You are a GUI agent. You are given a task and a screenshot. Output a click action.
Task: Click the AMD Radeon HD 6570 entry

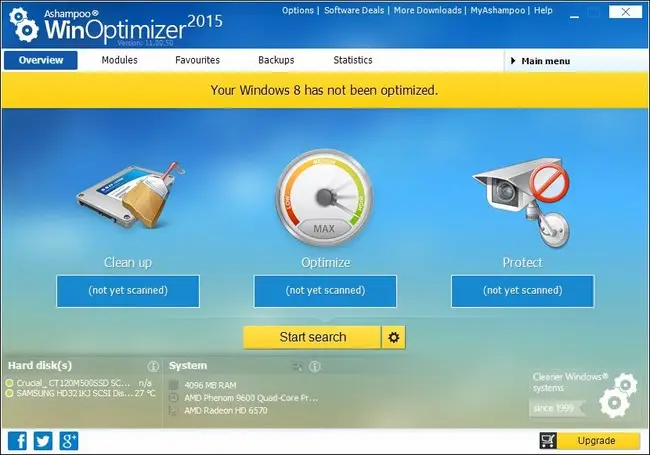coord(226,411)
